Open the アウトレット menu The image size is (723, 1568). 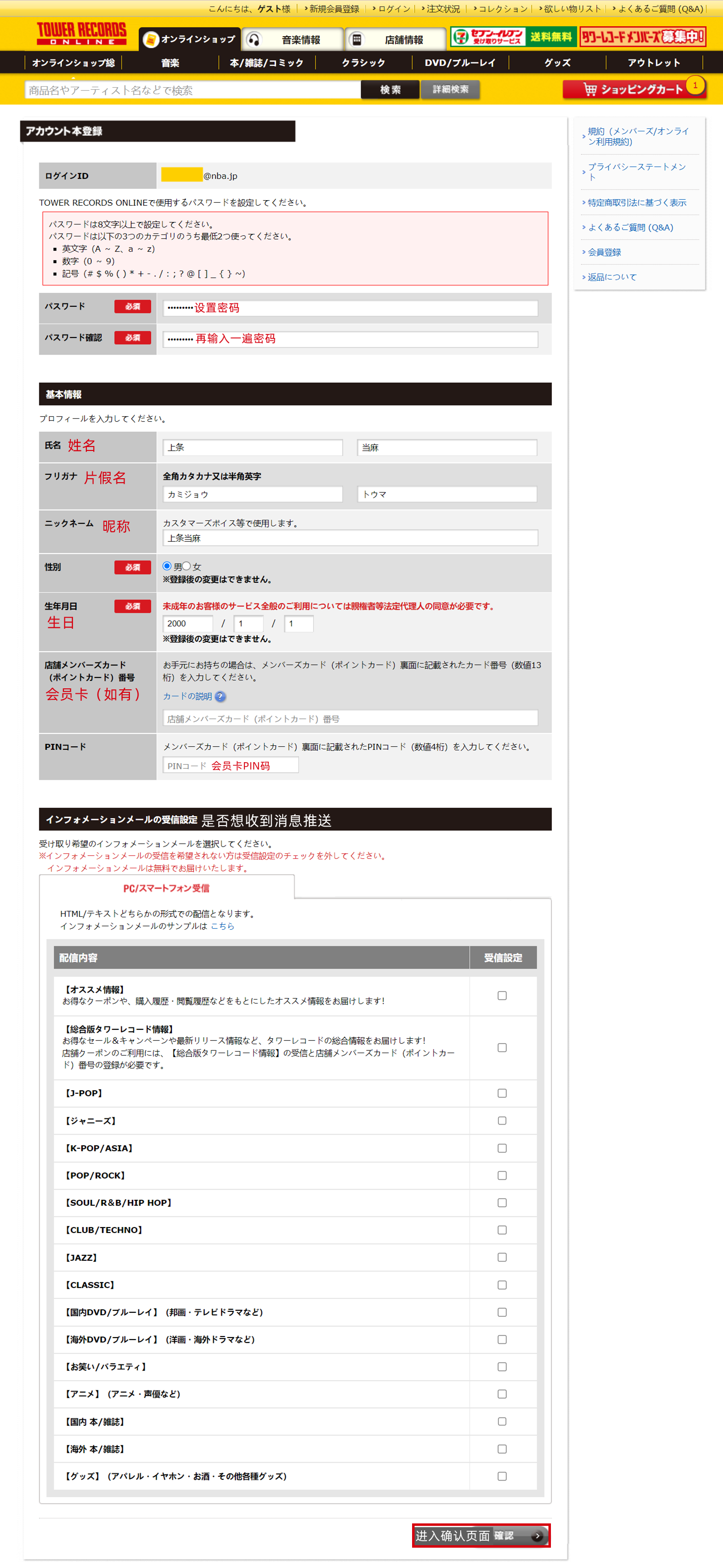tap(654, 63)
